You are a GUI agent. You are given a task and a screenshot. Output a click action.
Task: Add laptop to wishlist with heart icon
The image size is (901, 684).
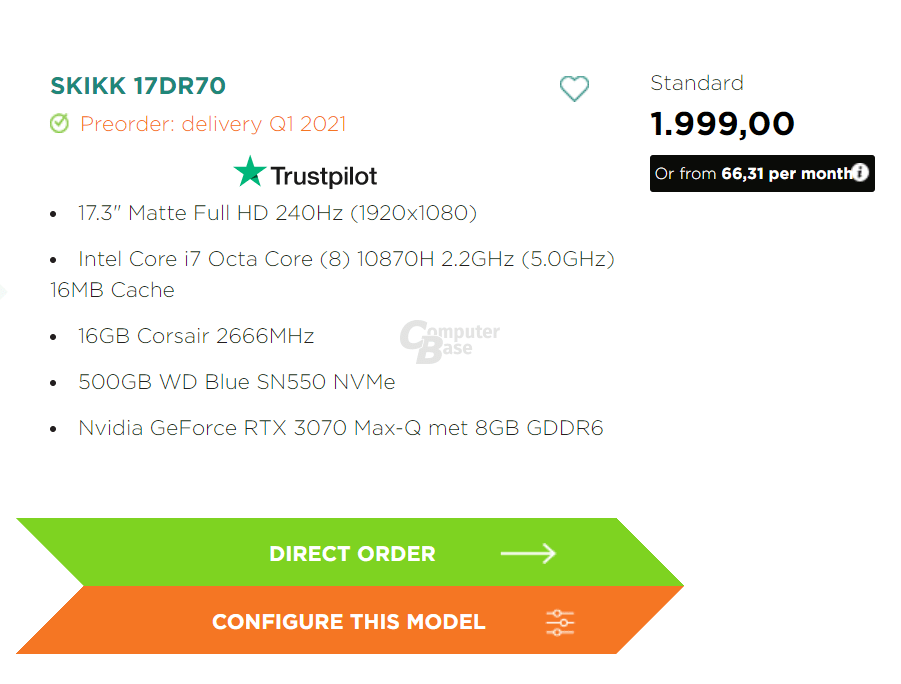(x=574, y=89)
